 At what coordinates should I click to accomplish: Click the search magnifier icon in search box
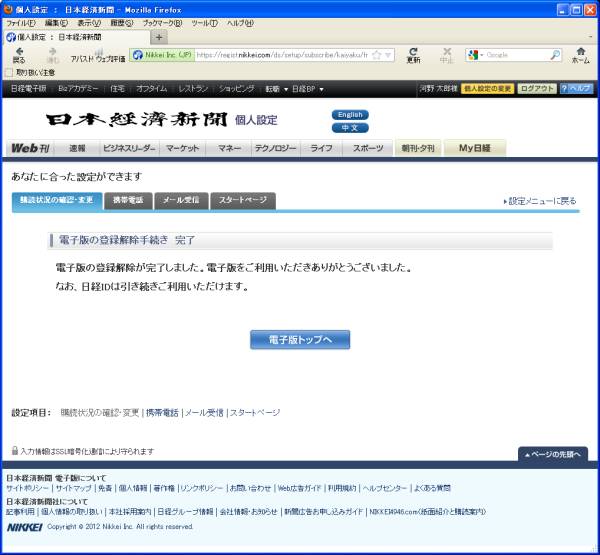555,55
